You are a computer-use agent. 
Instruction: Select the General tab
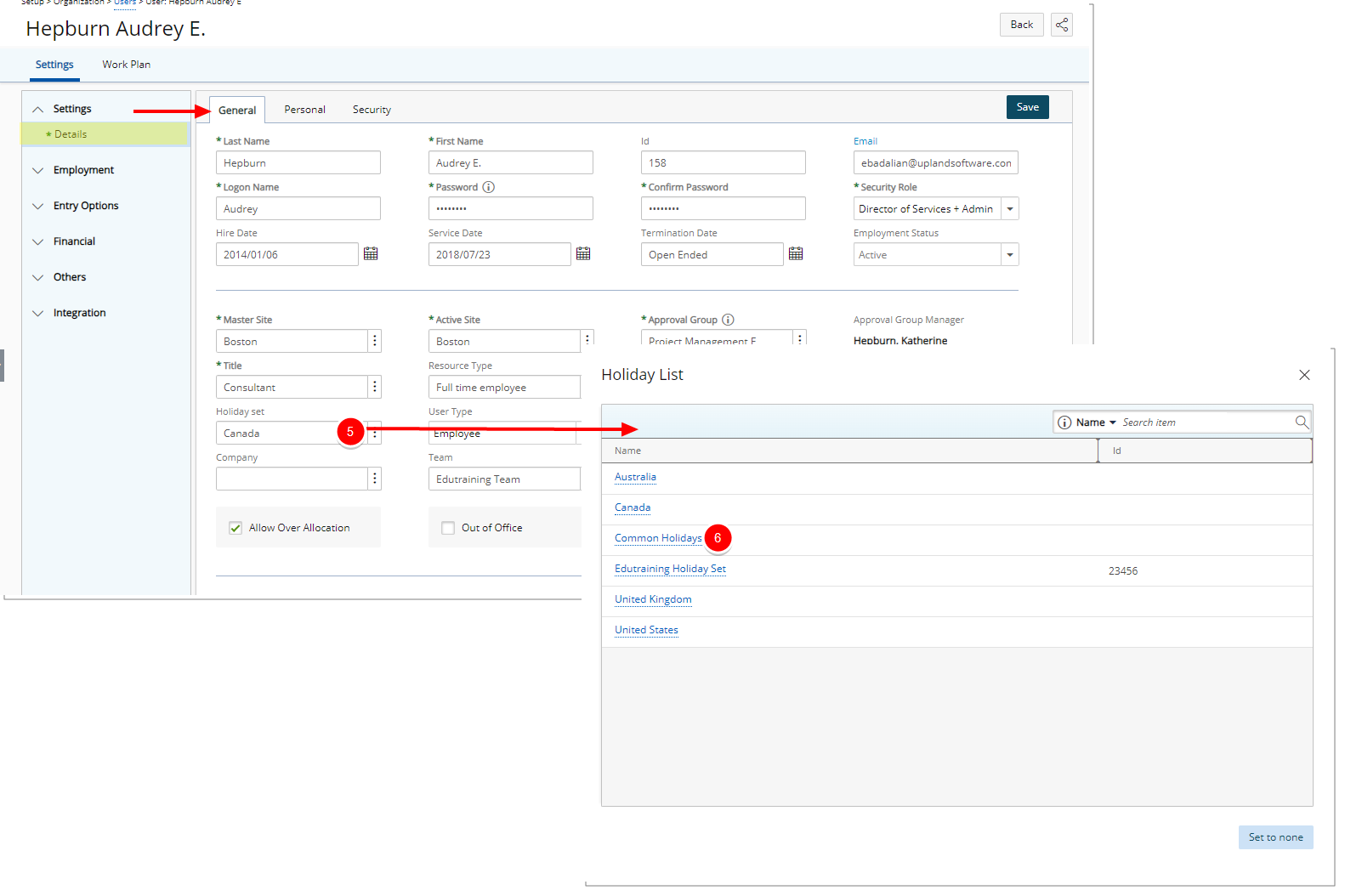tap(237, 111)
